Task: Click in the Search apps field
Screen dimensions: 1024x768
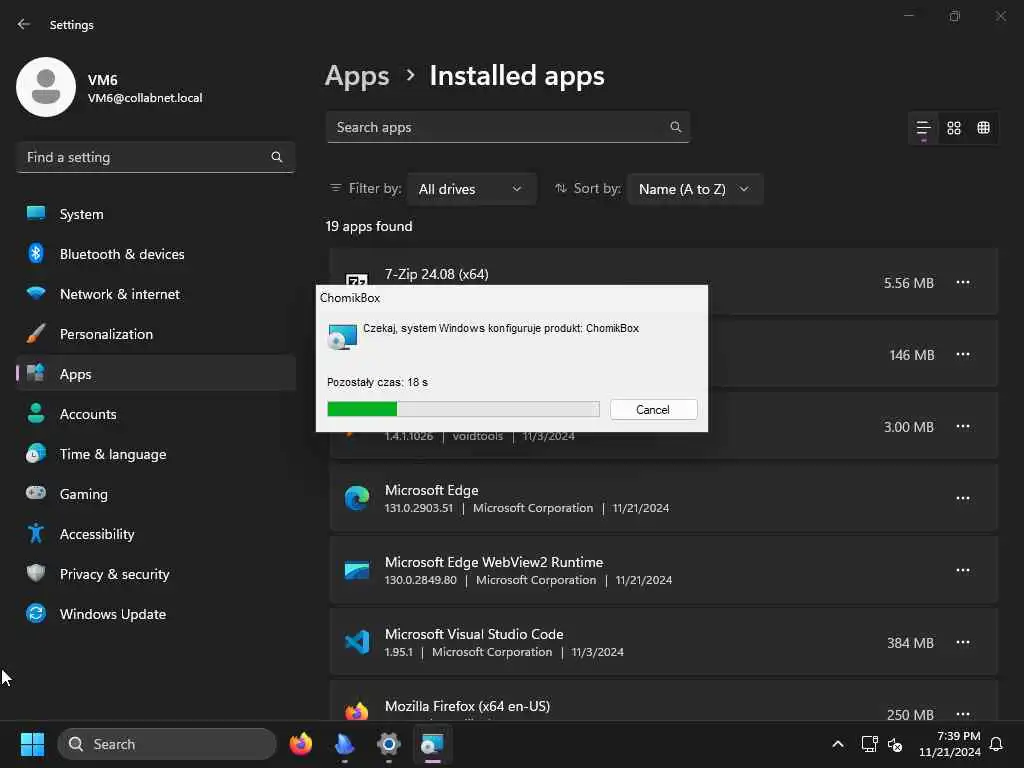Action: 508,127
